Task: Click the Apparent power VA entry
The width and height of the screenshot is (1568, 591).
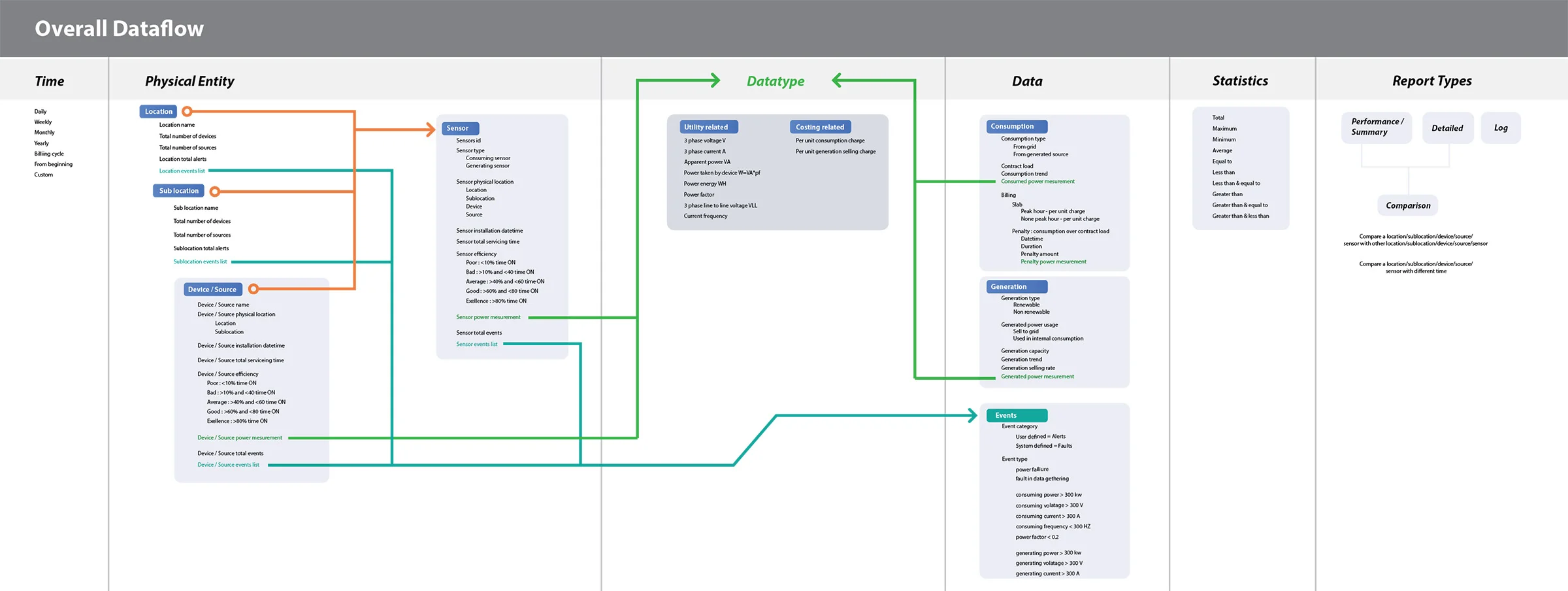Action: (x=708, y=162)
